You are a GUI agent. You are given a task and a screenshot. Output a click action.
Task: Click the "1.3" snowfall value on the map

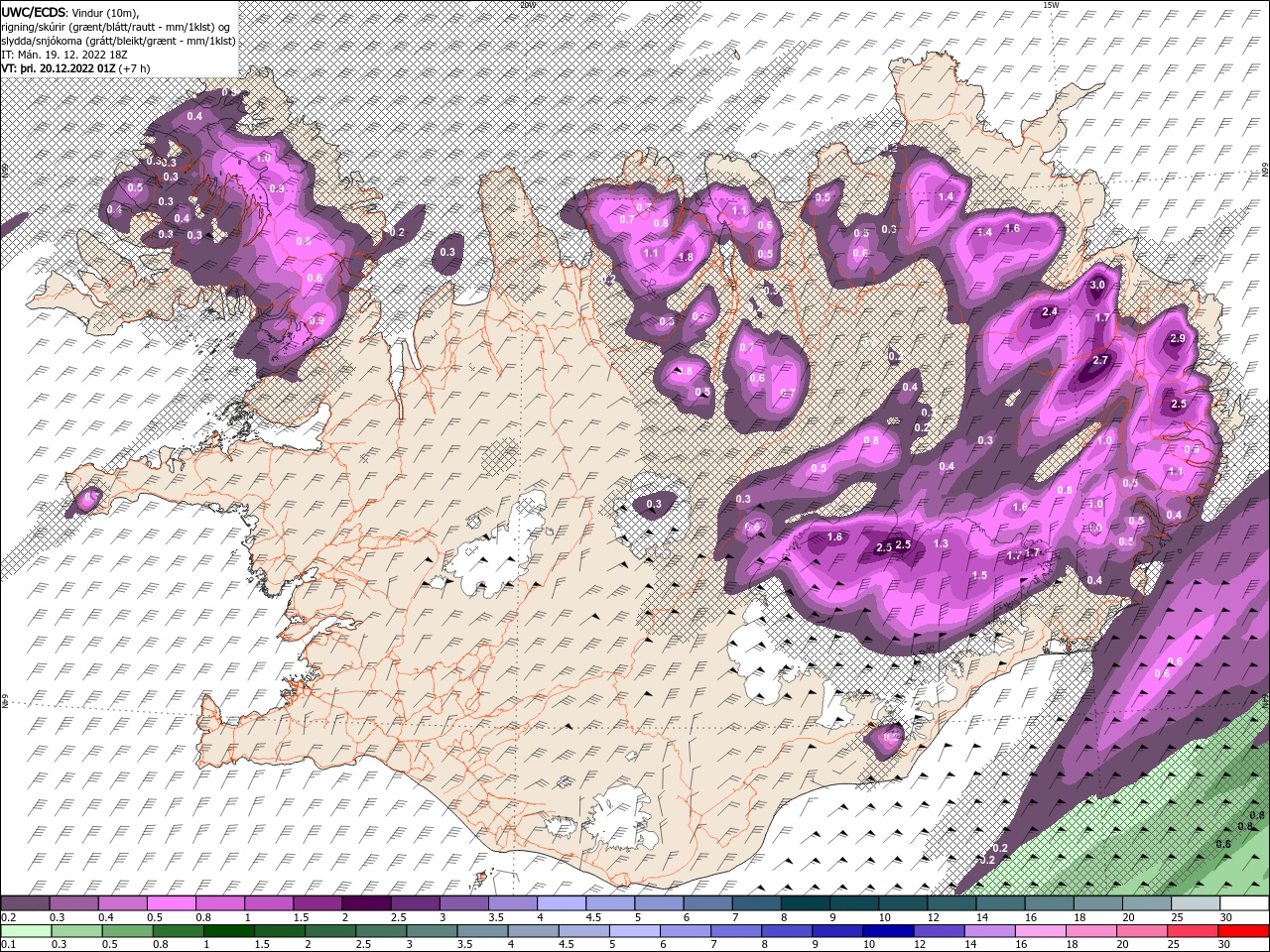coord(942,543)
